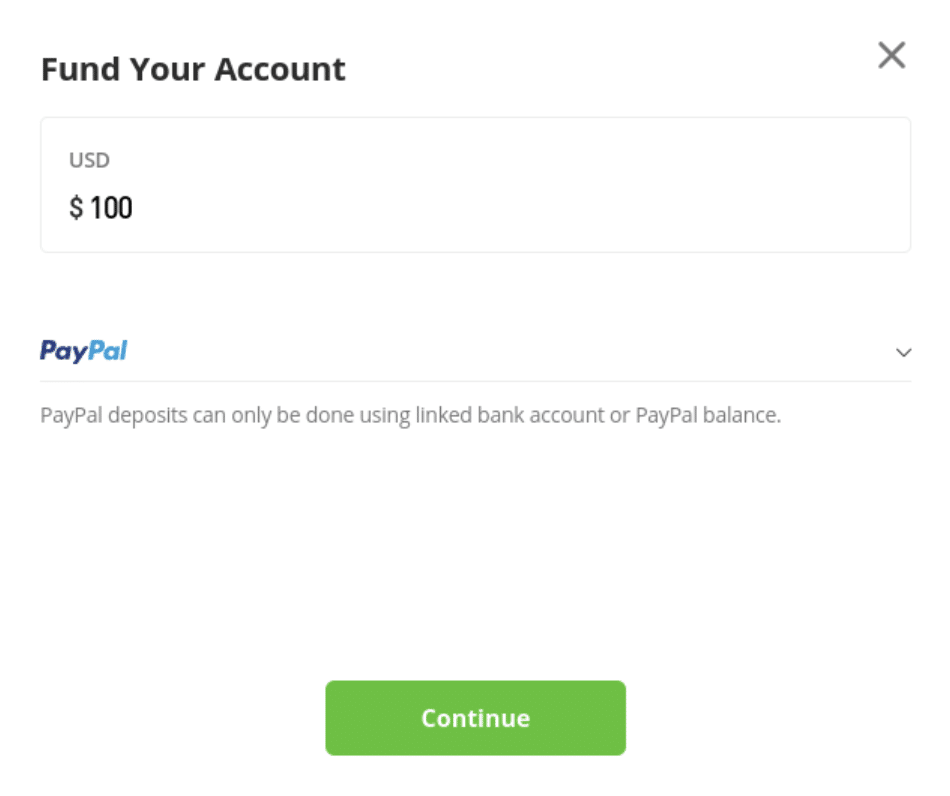Viewport: 950px width, 796px height.
Task: Click the Continue button
Action: [x=476, y=718]
